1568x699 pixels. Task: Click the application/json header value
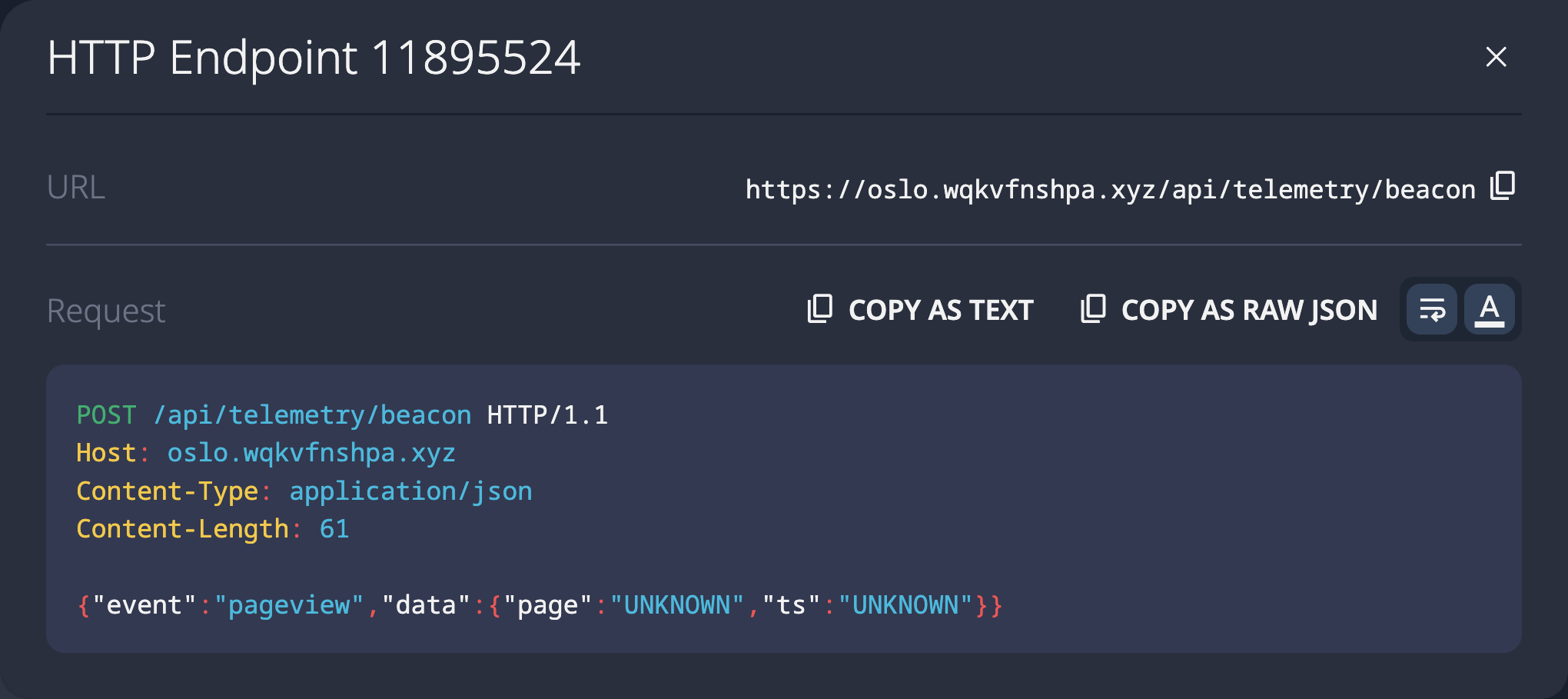pyautogui.click(x=410, y=491)
